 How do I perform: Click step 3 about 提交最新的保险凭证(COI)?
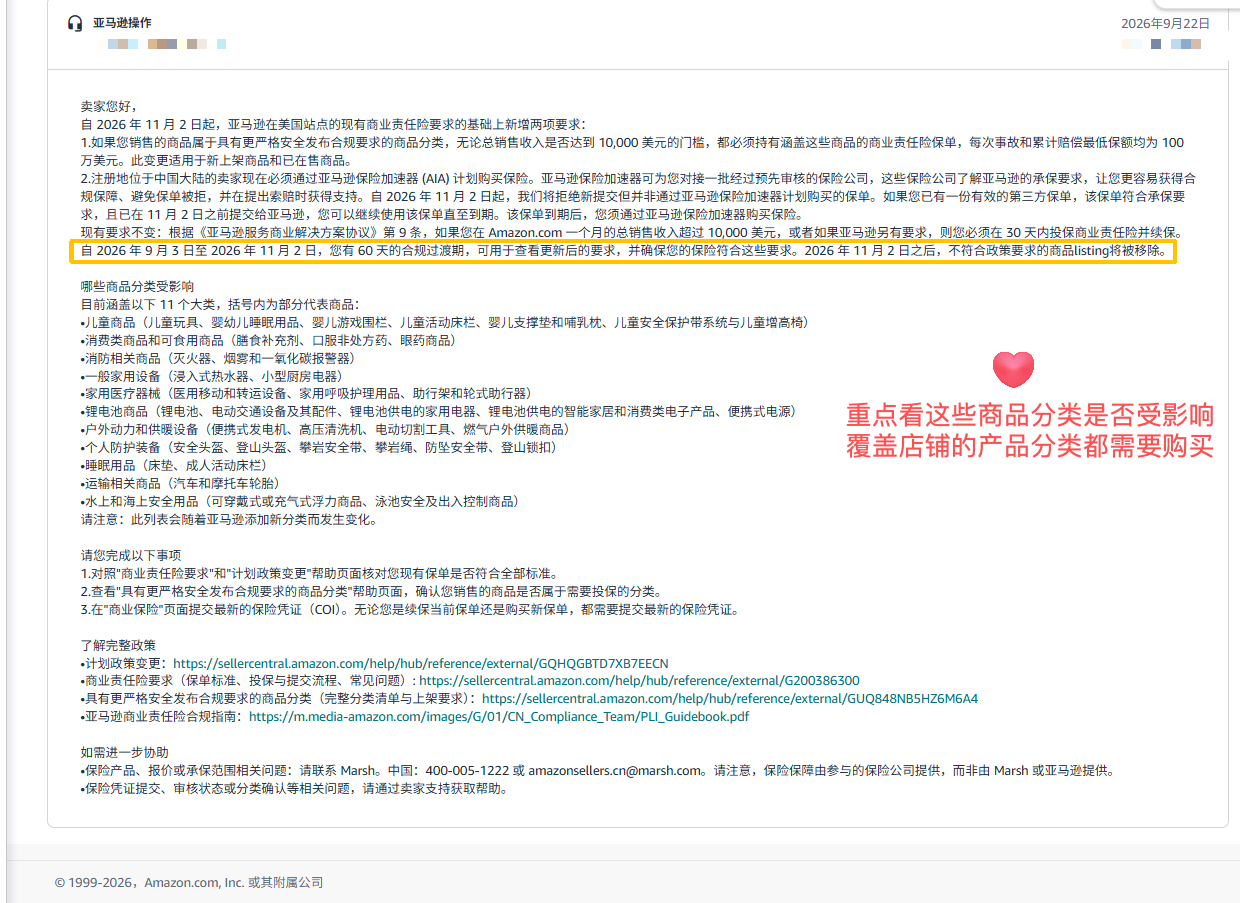(410, 610)
